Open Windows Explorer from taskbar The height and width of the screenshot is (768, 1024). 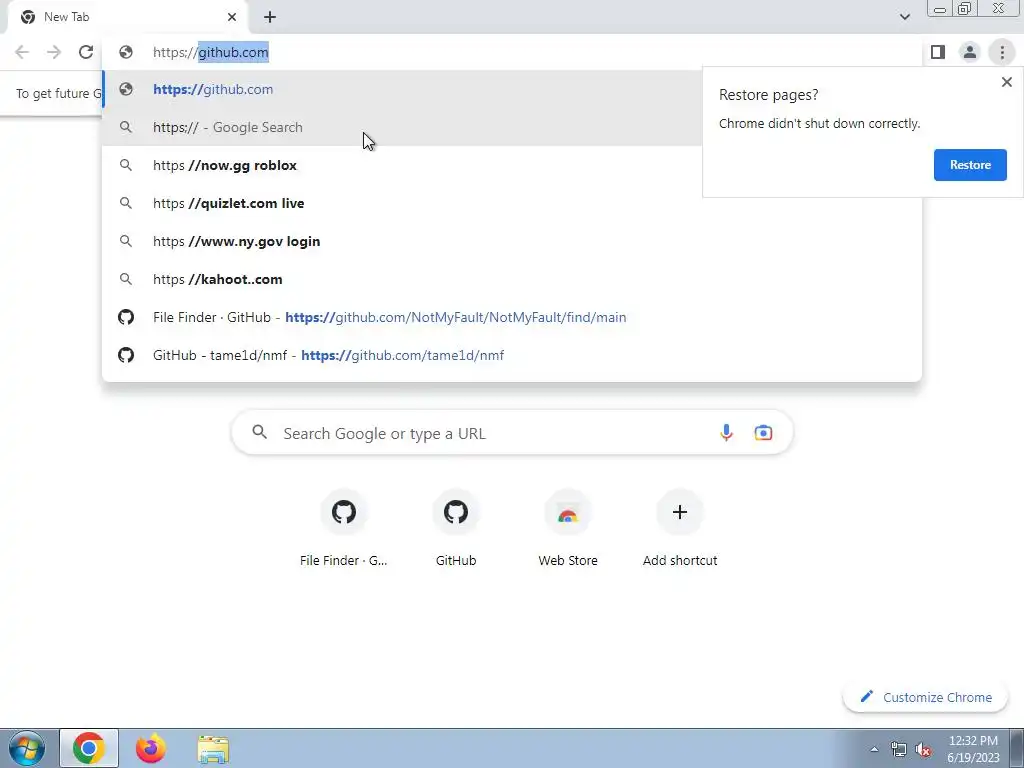coord(213,748)
